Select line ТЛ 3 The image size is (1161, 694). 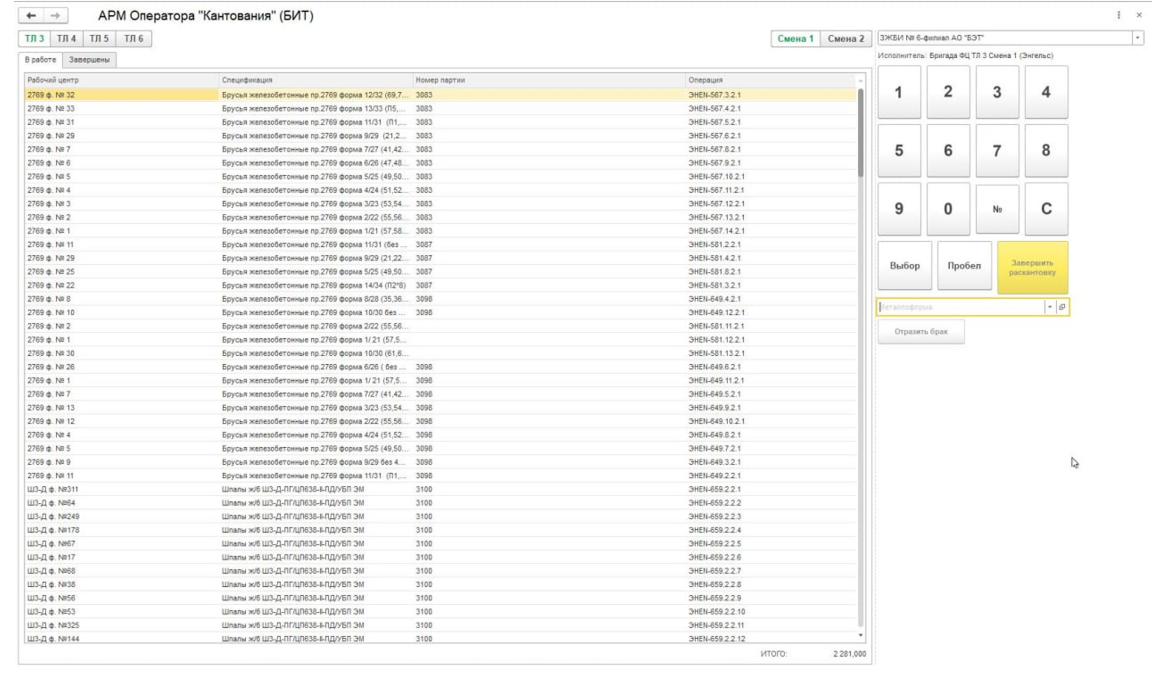[x=34, y=39]
